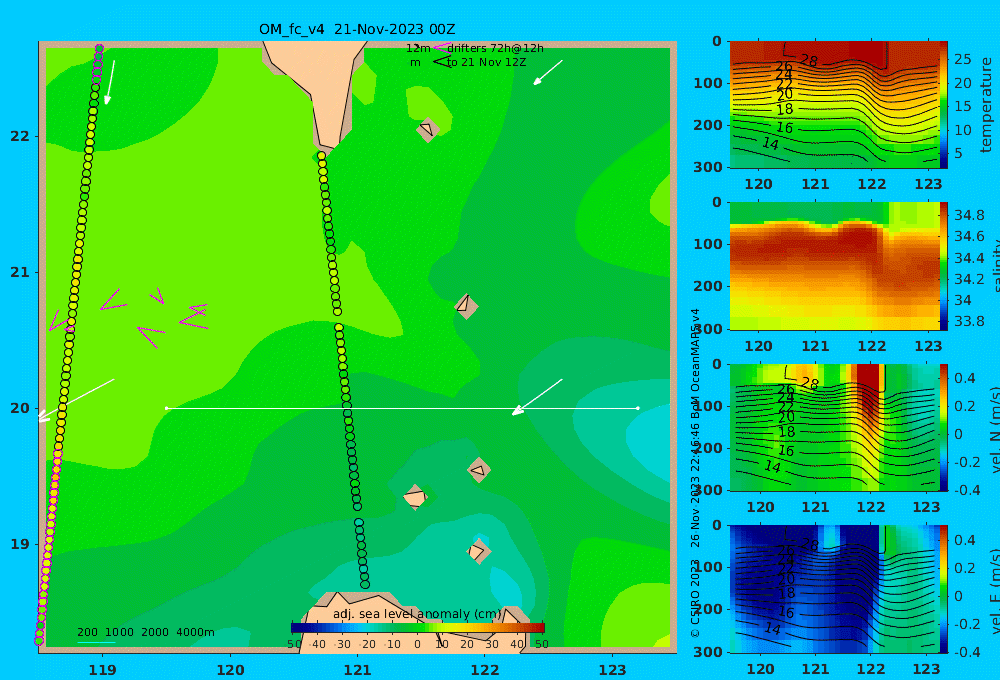Click longitude label "119" on the main map
The image size is (1000, 680).
click(x=102, y=670)
